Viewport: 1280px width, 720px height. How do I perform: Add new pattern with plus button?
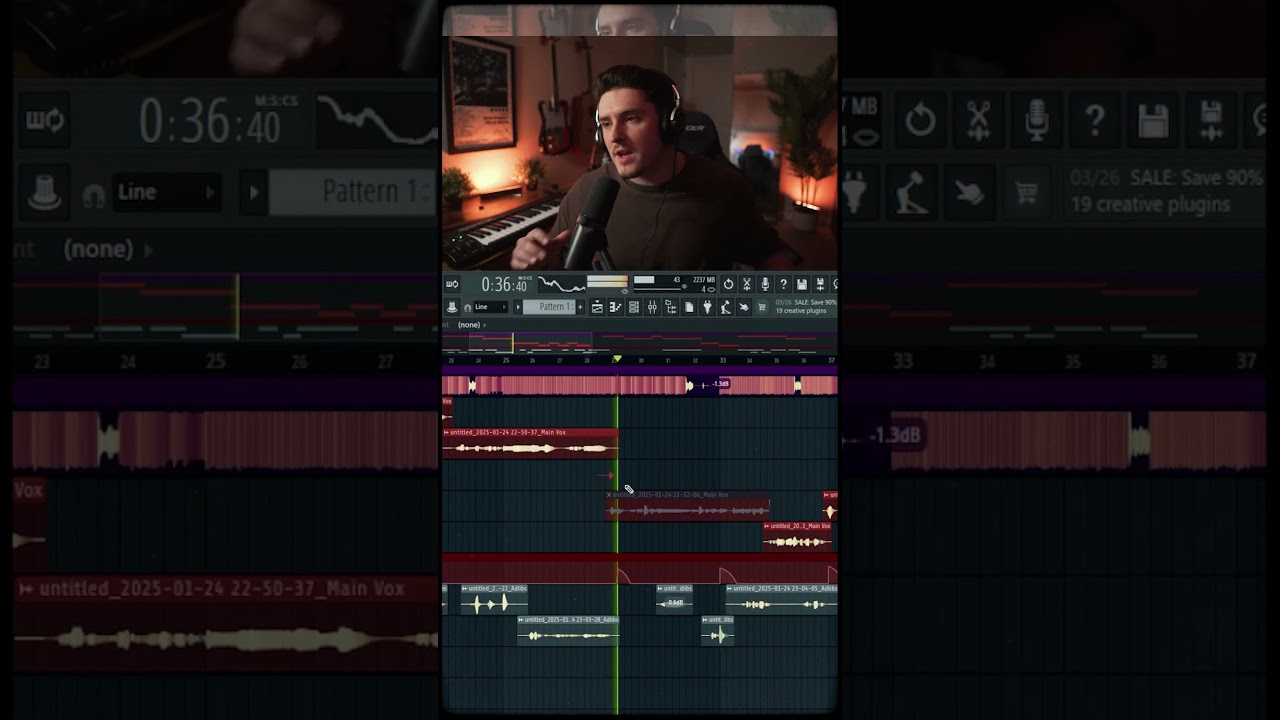[580, 307]
